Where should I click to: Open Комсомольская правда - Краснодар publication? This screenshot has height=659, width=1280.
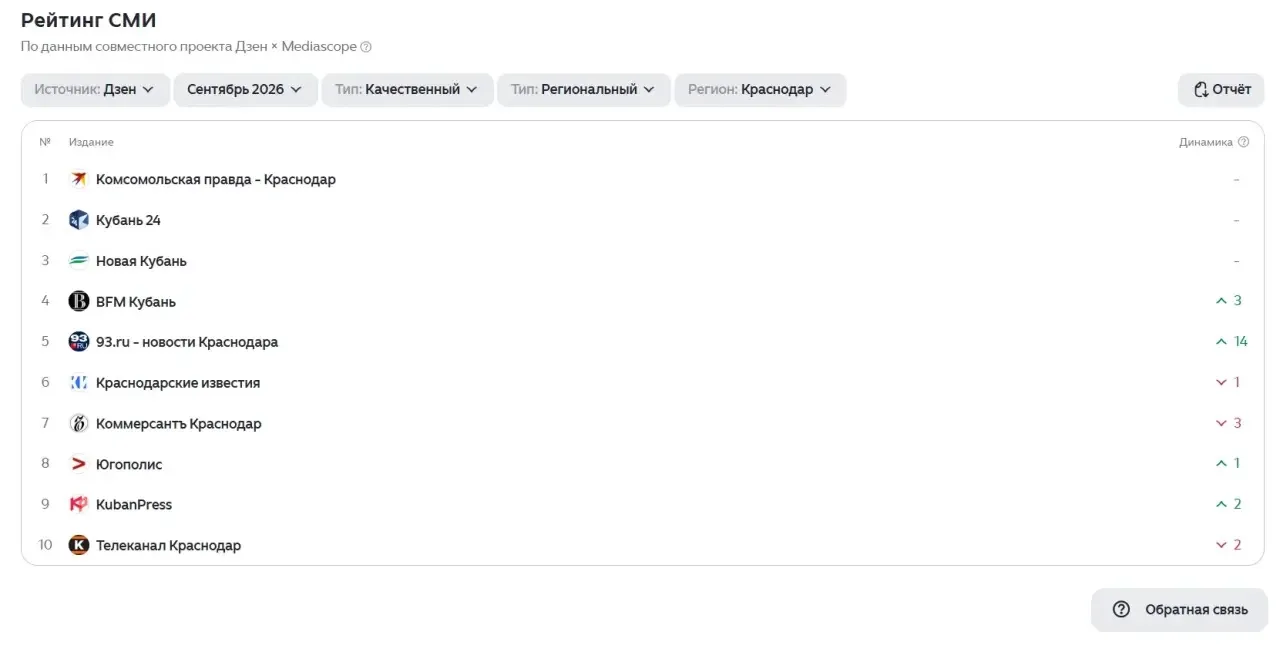click(216, 179)
